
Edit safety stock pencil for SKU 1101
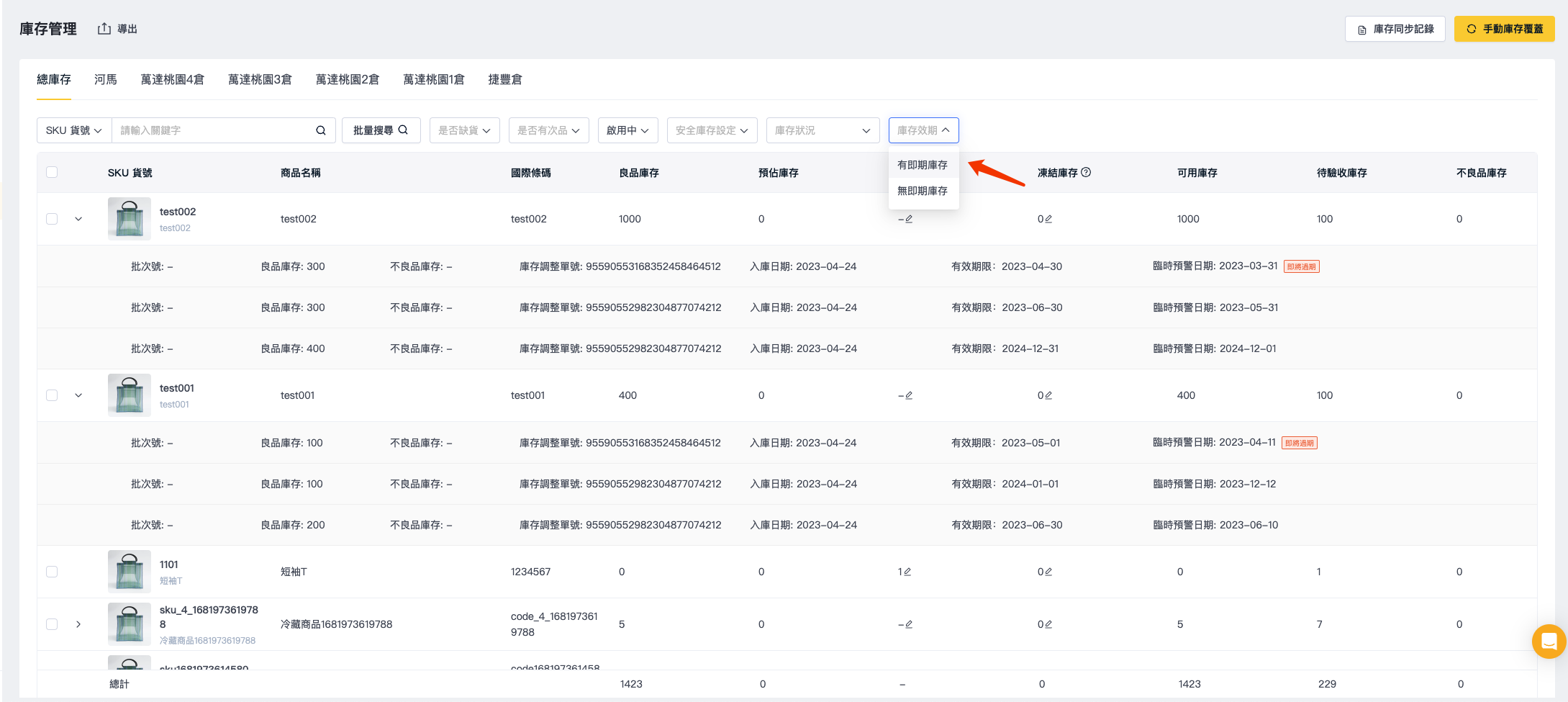pyautogui.click(x=907, y=572)
